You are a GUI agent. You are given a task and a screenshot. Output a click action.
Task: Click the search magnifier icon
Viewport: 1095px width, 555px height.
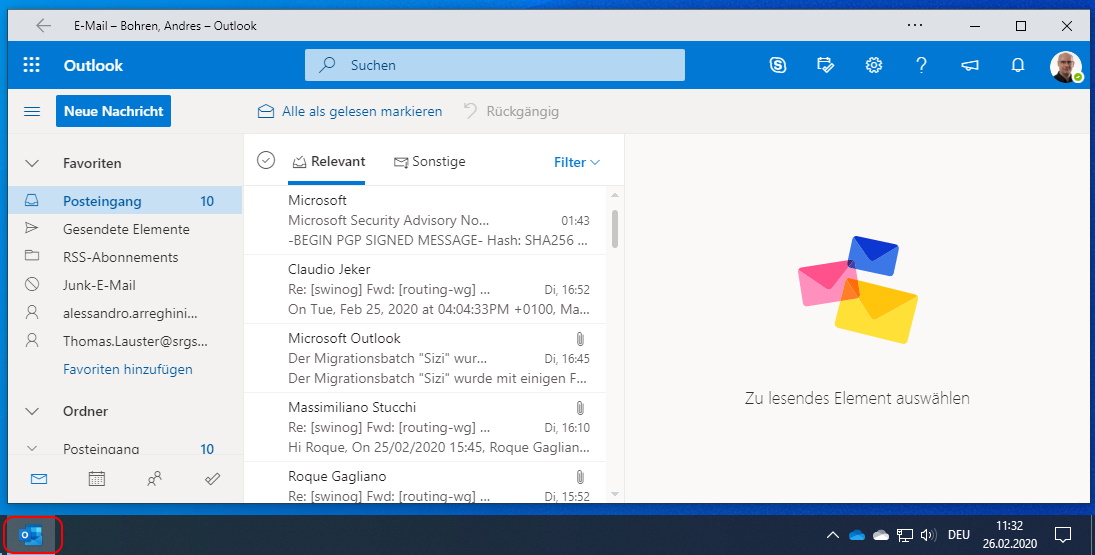[x=327, y=65]
